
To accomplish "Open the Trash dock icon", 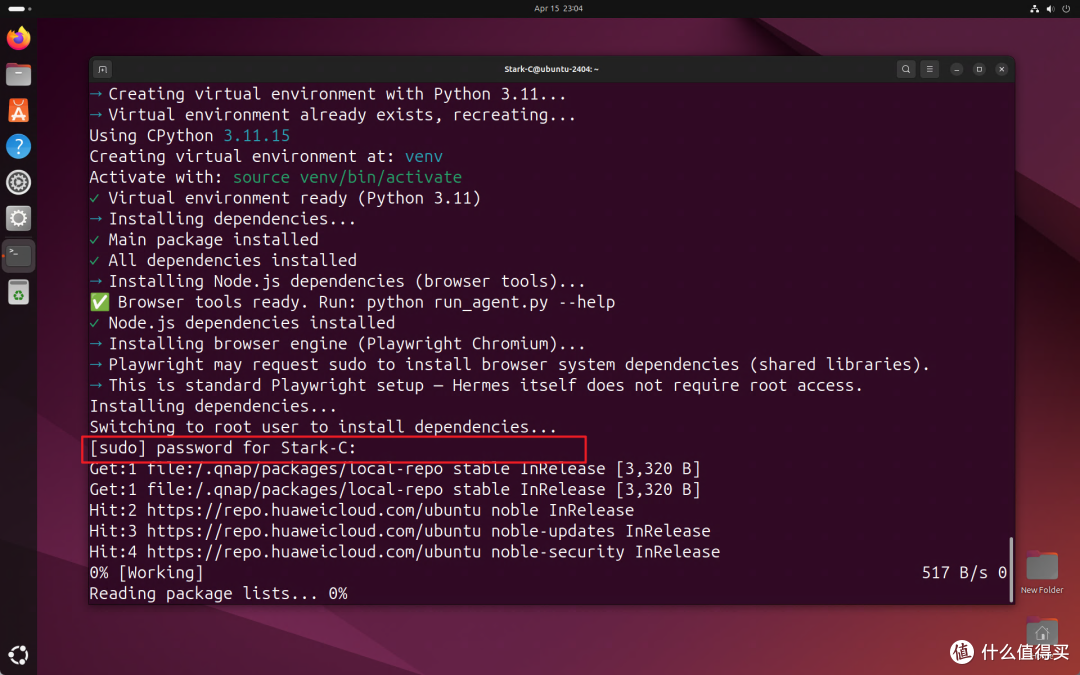I will pos(19,292).
